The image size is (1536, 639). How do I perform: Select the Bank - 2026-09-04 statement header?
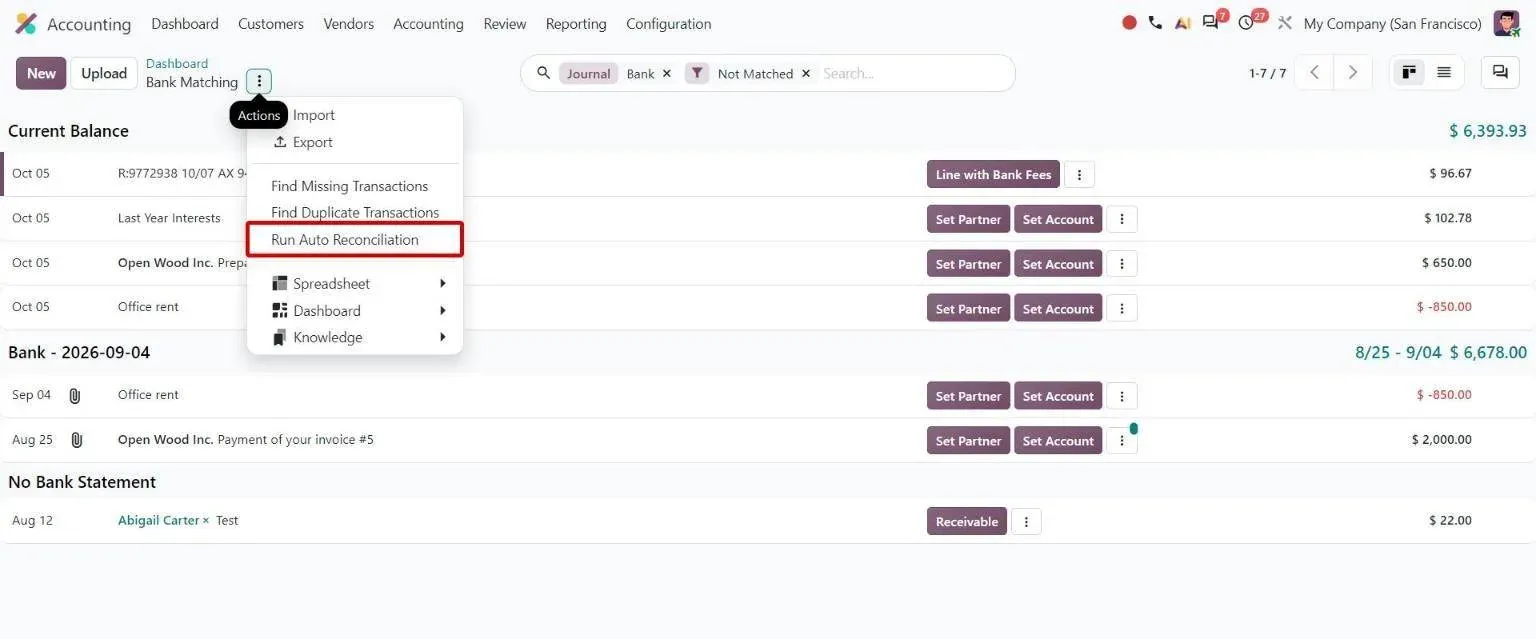click(x=79, y=352)
